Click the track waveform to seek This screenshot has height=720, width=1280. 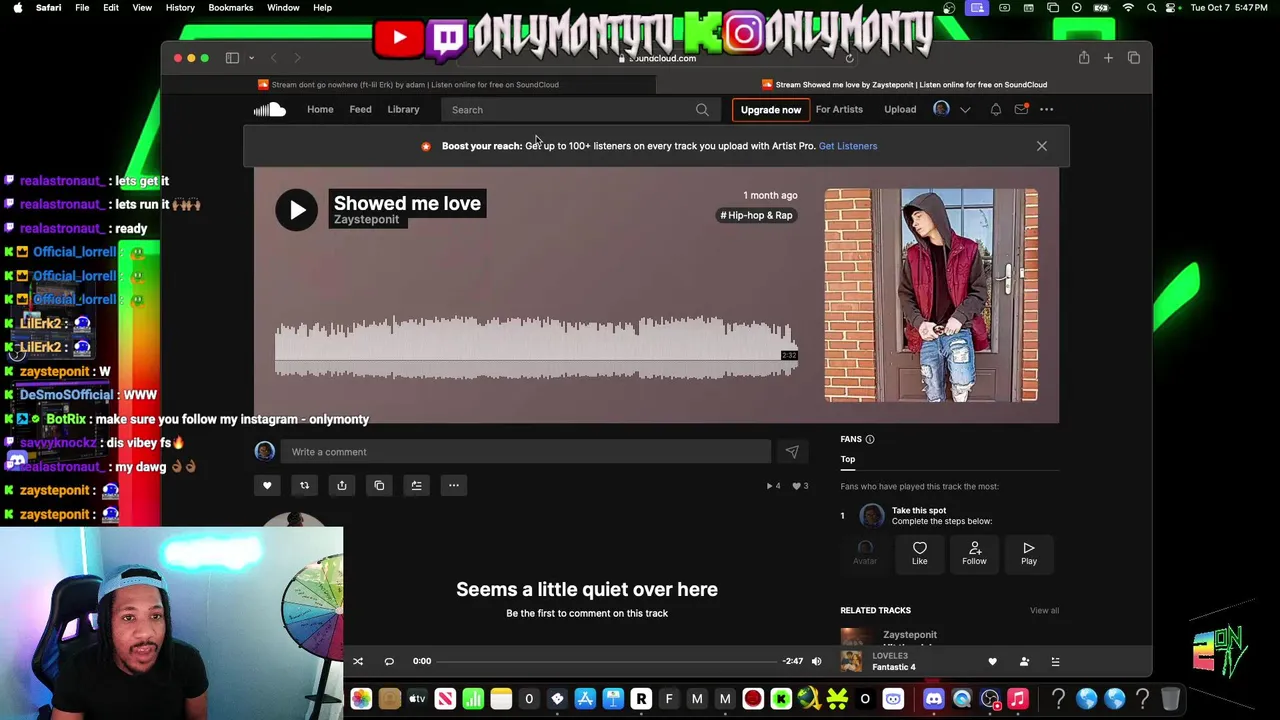click(x=536, y=348)
